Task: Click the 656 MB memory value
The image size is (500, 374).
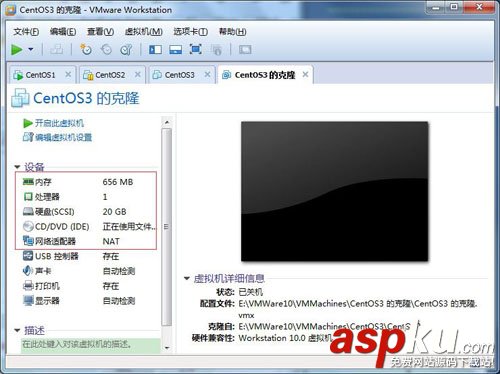Action: tap(118, 182)
